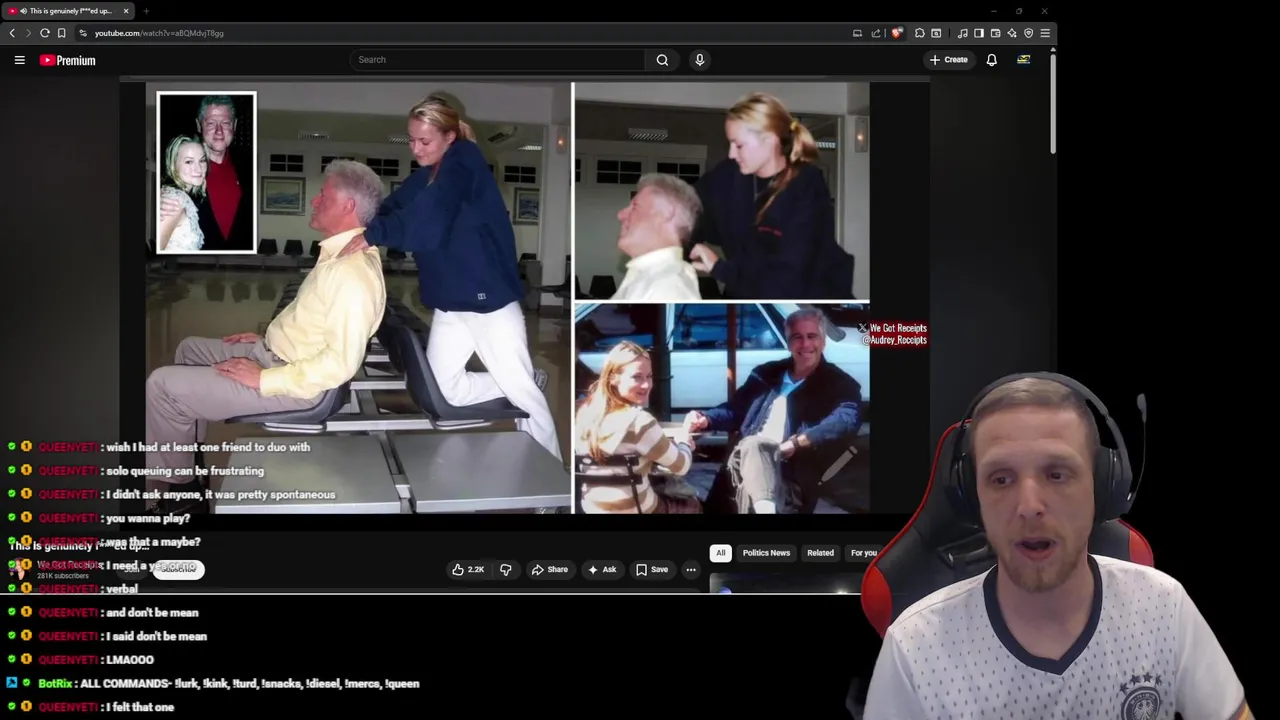
Task: Open Leo AI assistant
Action: 1012,33
